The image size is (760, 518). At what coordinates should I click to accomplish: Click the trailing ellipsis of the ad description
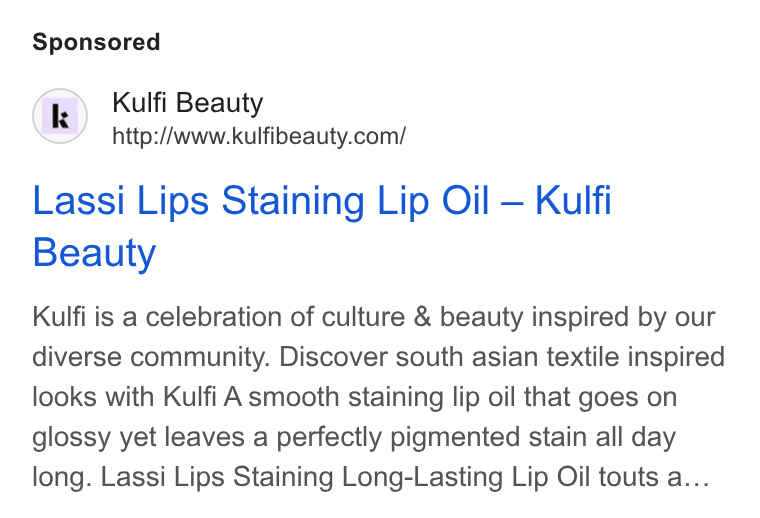pos(697,478)
